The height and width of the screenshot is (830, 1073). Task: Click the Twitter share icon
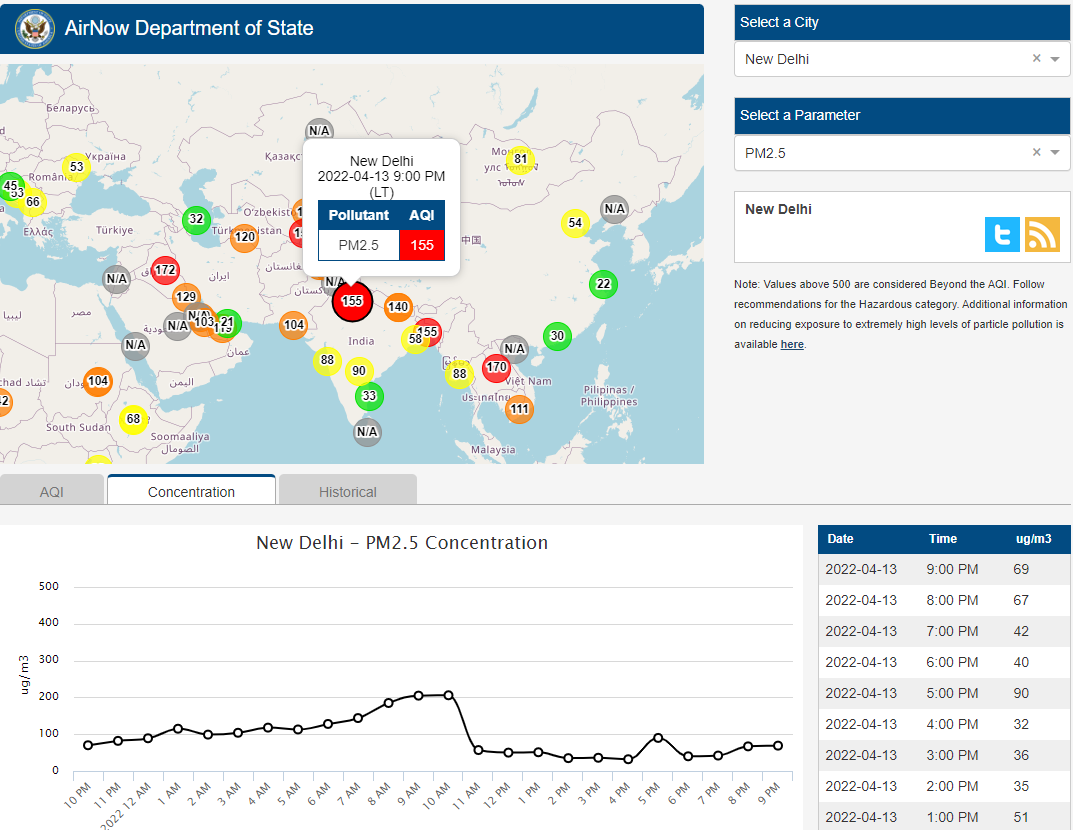coord(1002,235)
